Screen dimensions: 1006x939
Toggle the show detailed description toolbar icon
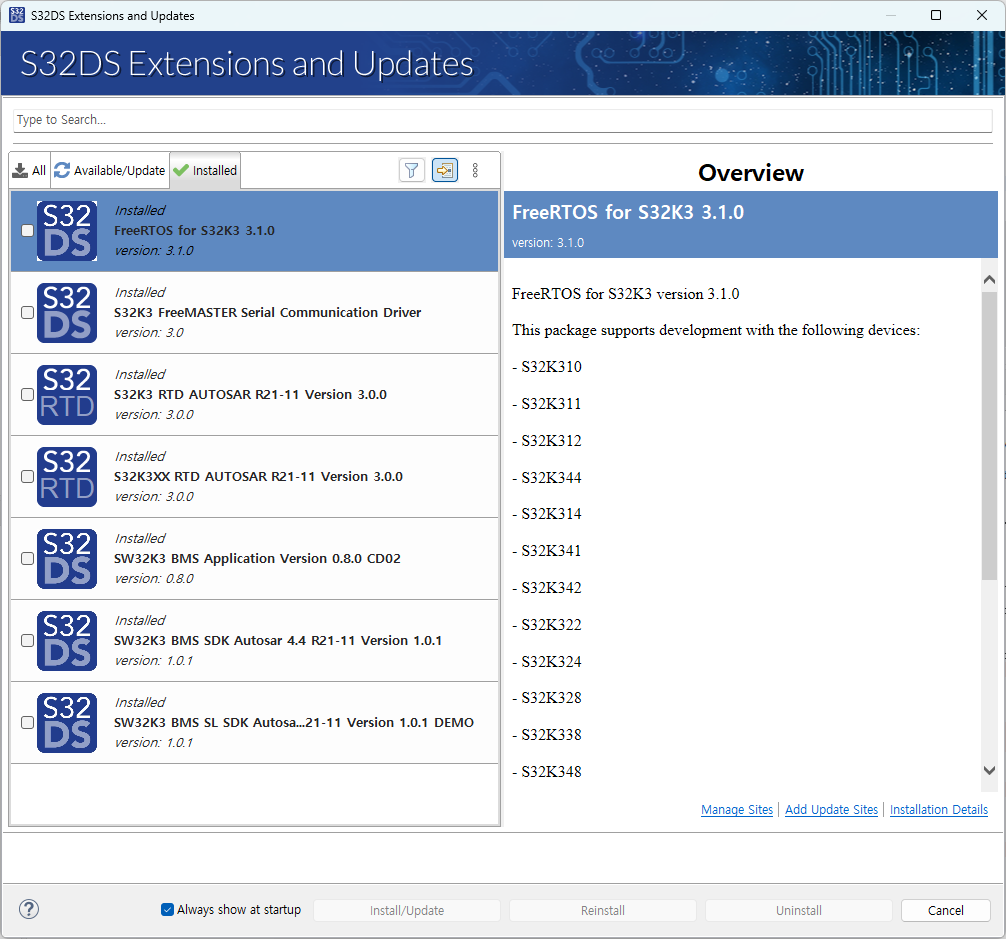point(444,170)
